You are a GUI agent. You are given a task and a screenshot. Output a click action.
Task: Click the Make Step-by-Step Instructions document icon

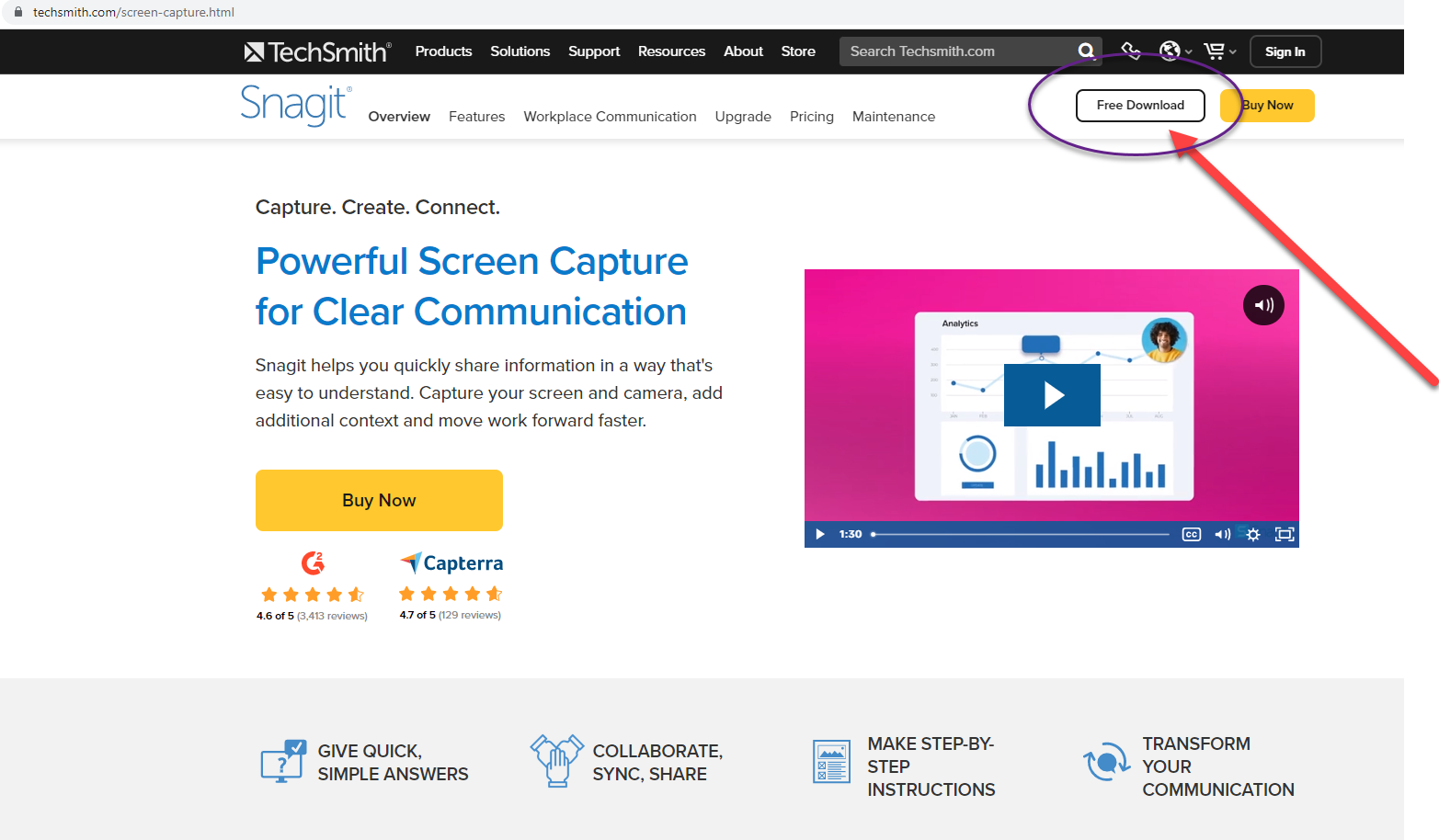pyautogui.click(x=832, y=762)
